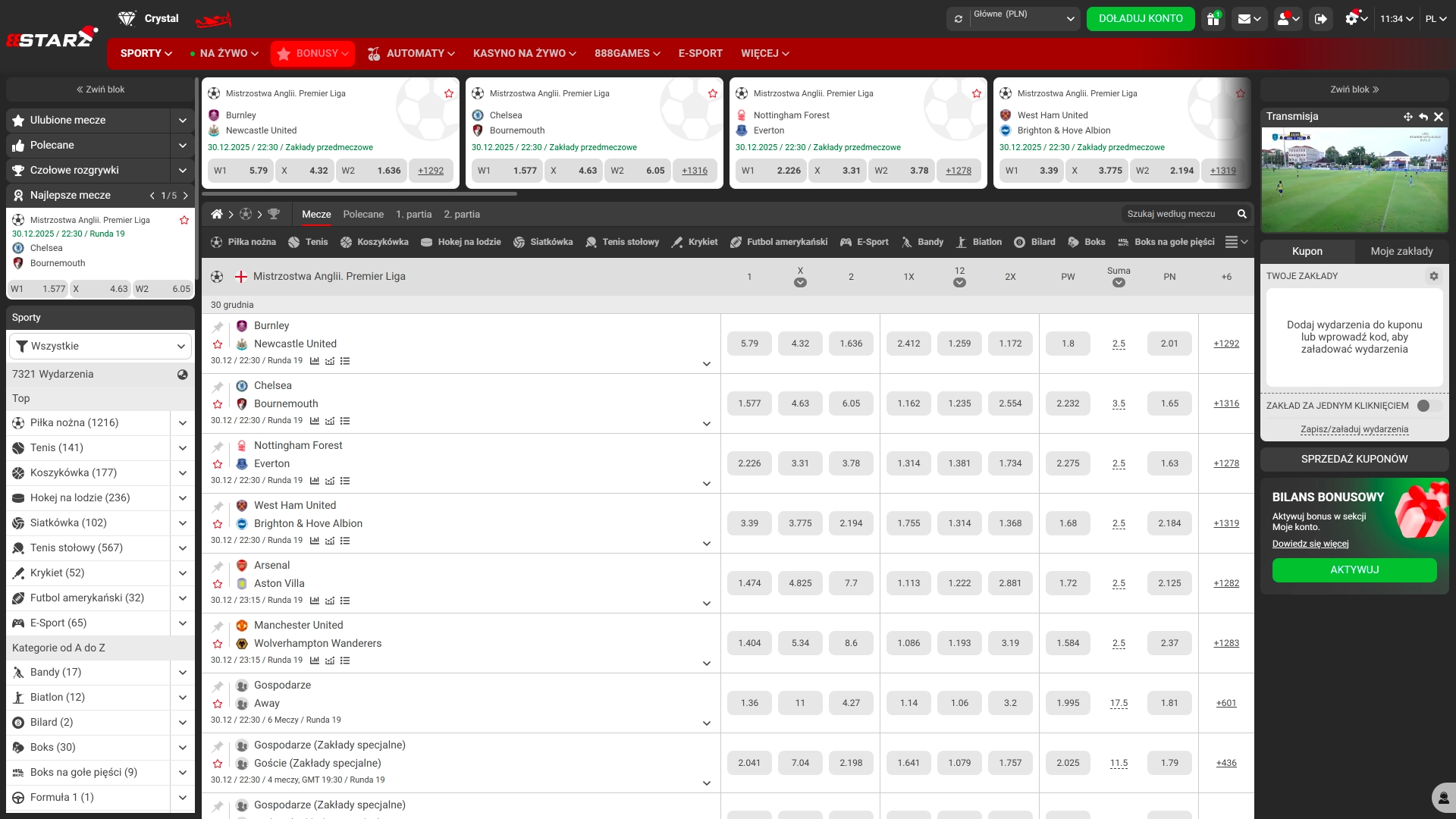Click the AKTYWUJ bonus button

(x=1354, y=570)
